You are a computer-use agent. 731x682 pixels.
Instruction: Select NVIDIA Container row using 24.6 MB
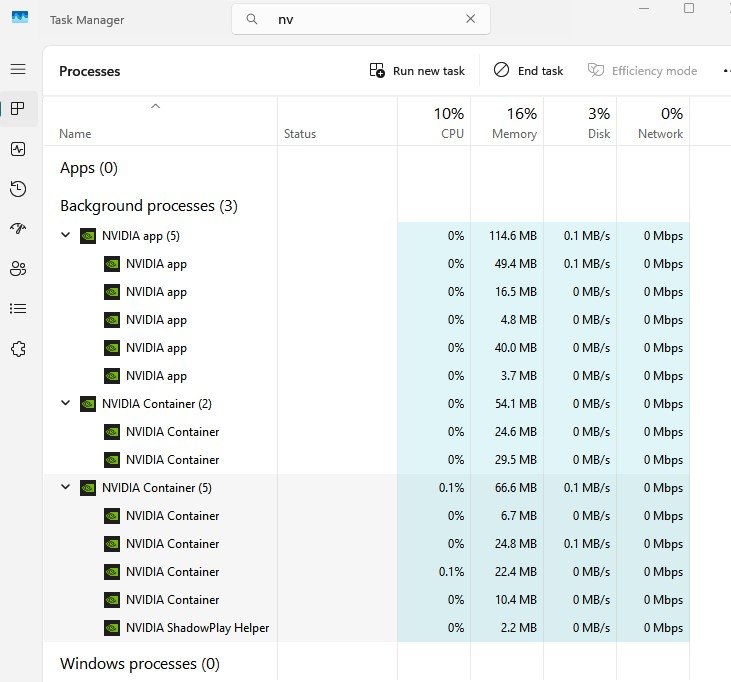pyautogui.click(x=366, y=432)
